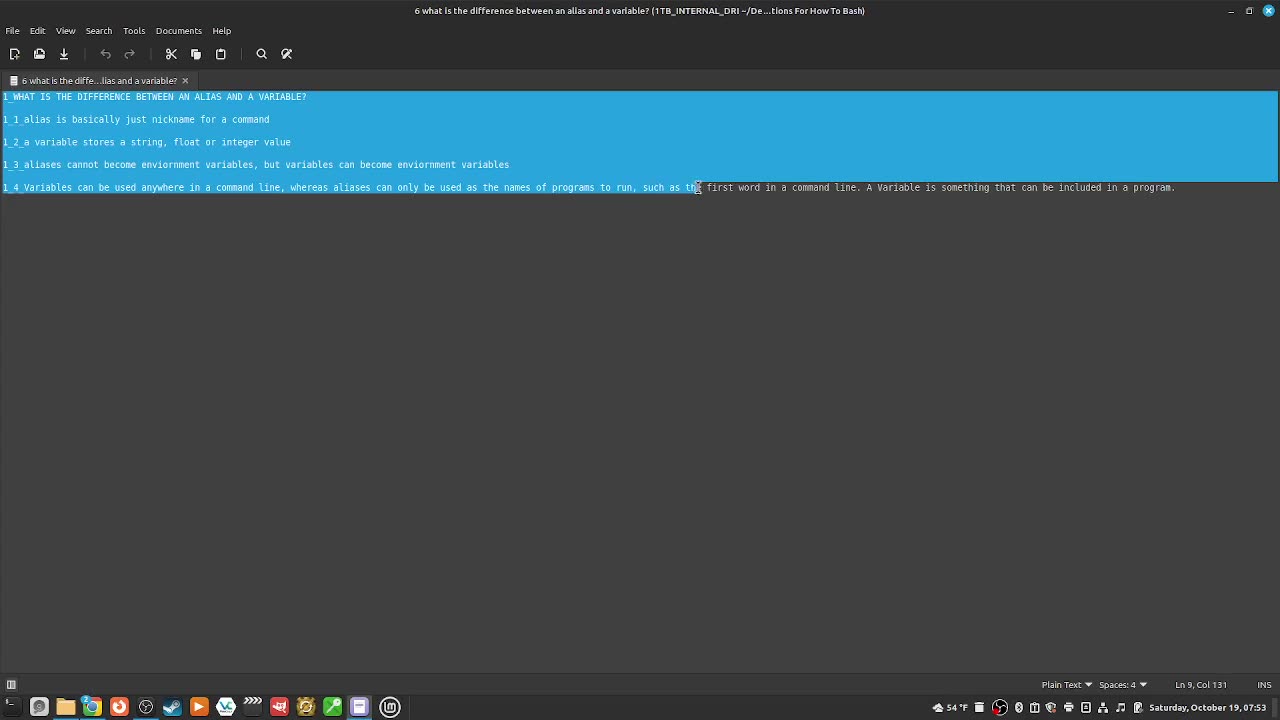
Task: Open the OBS tray icon
Action: [x=1000, y=707]
